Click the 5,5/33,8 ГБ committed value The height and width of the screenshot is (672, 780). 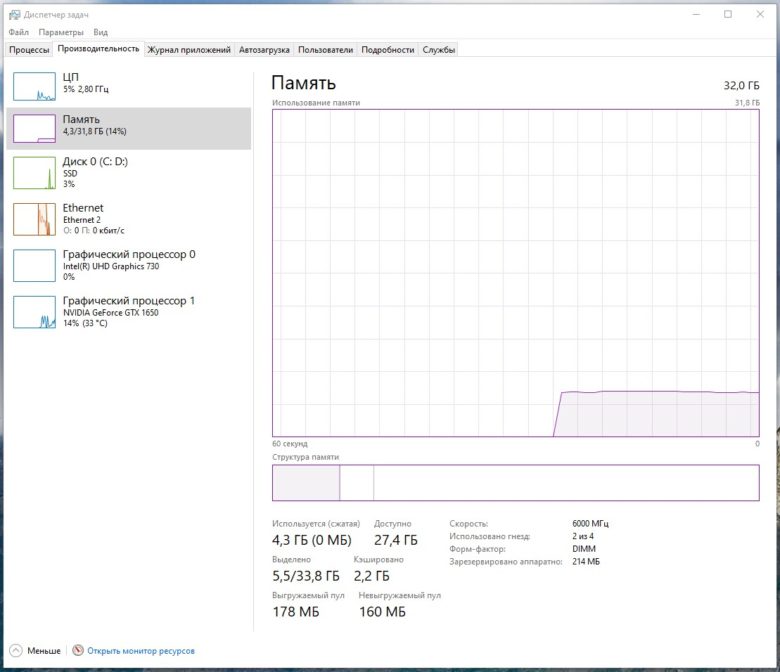coord(306,576)
